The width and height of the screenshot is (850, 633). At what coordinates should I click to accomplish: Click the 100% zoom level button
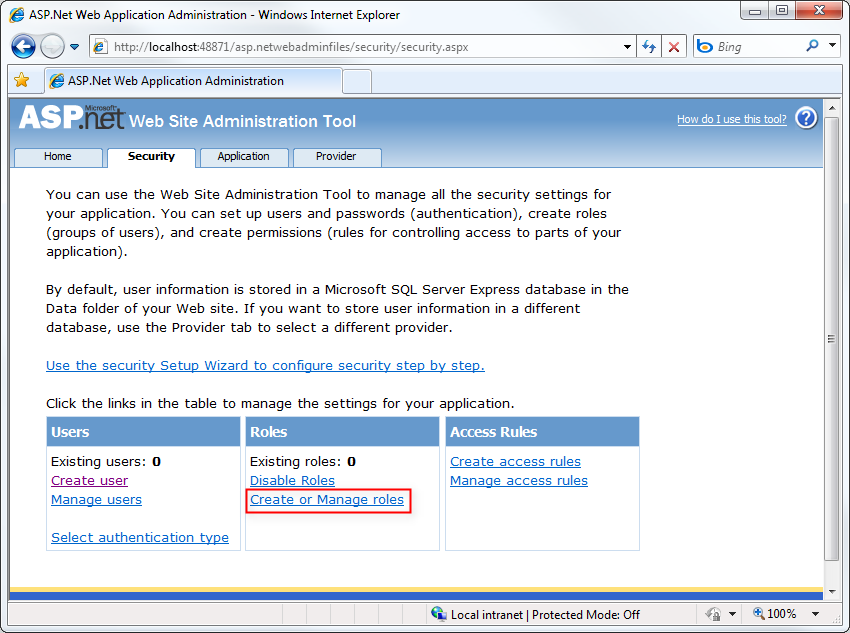pyautogui.click(x=775, y=614)
